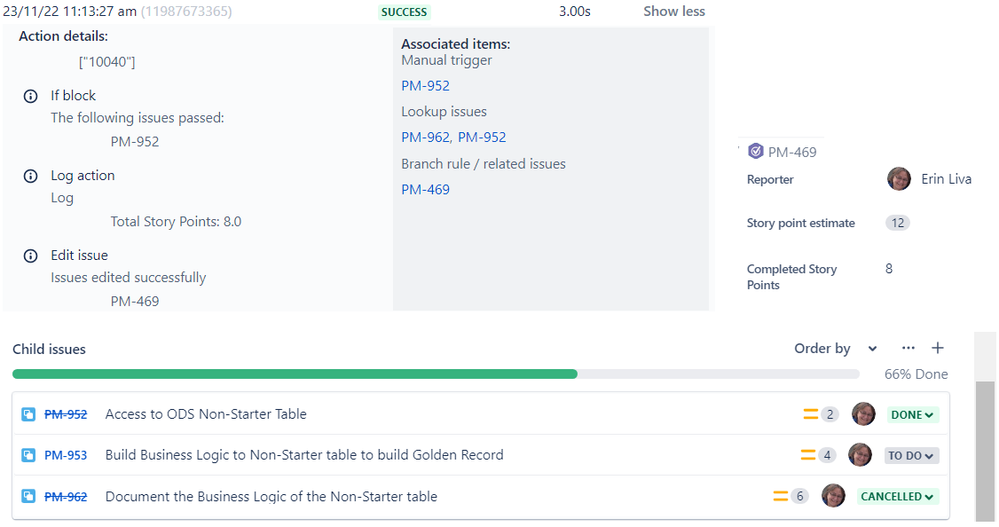Click the priority icon on PM-953 row
This screenshot has width=999, height=527.
click(808, 455)
